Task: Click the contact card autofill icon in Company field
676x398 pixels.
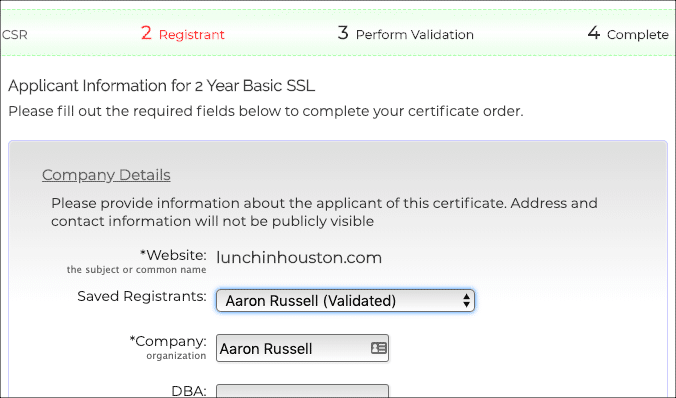Action: (x=379, y=348)
